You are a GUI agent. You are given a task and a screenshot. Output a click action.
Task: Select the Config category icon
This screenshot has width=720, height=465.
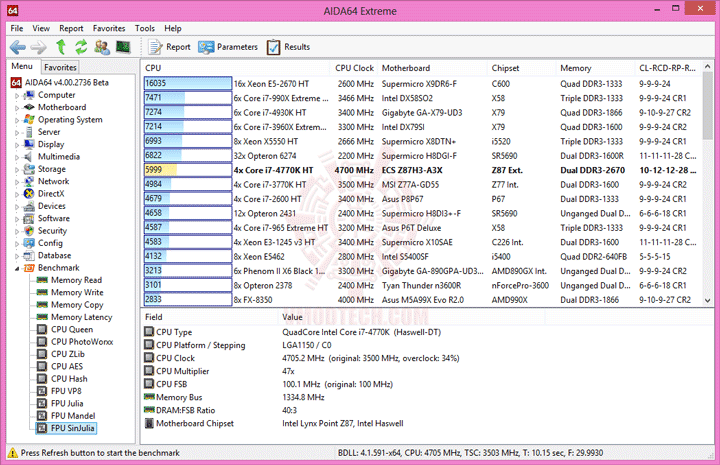coord(29,243)
